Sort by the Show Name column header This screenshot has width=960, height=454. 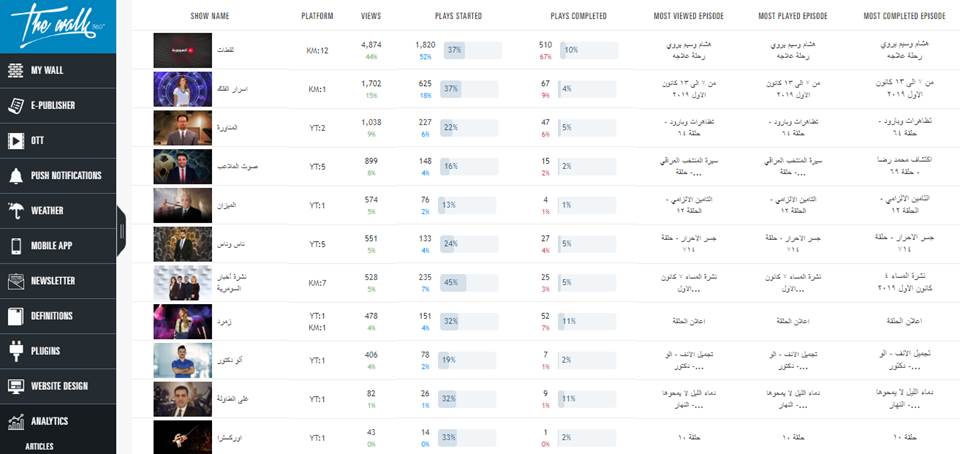click(209, 16)
